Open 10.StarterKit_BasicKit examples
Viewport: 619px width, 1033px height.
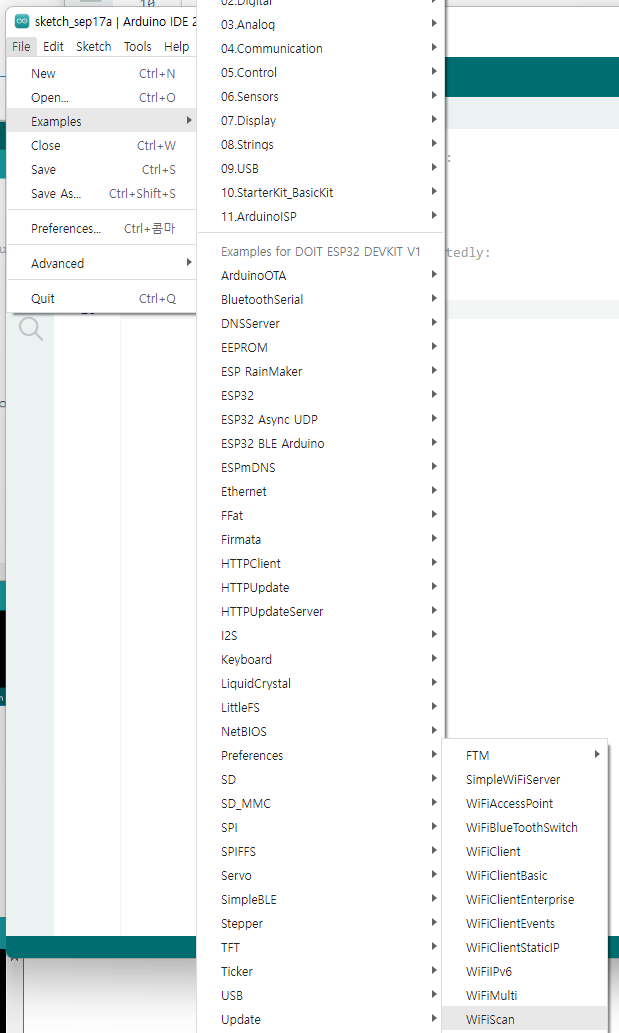321,192
